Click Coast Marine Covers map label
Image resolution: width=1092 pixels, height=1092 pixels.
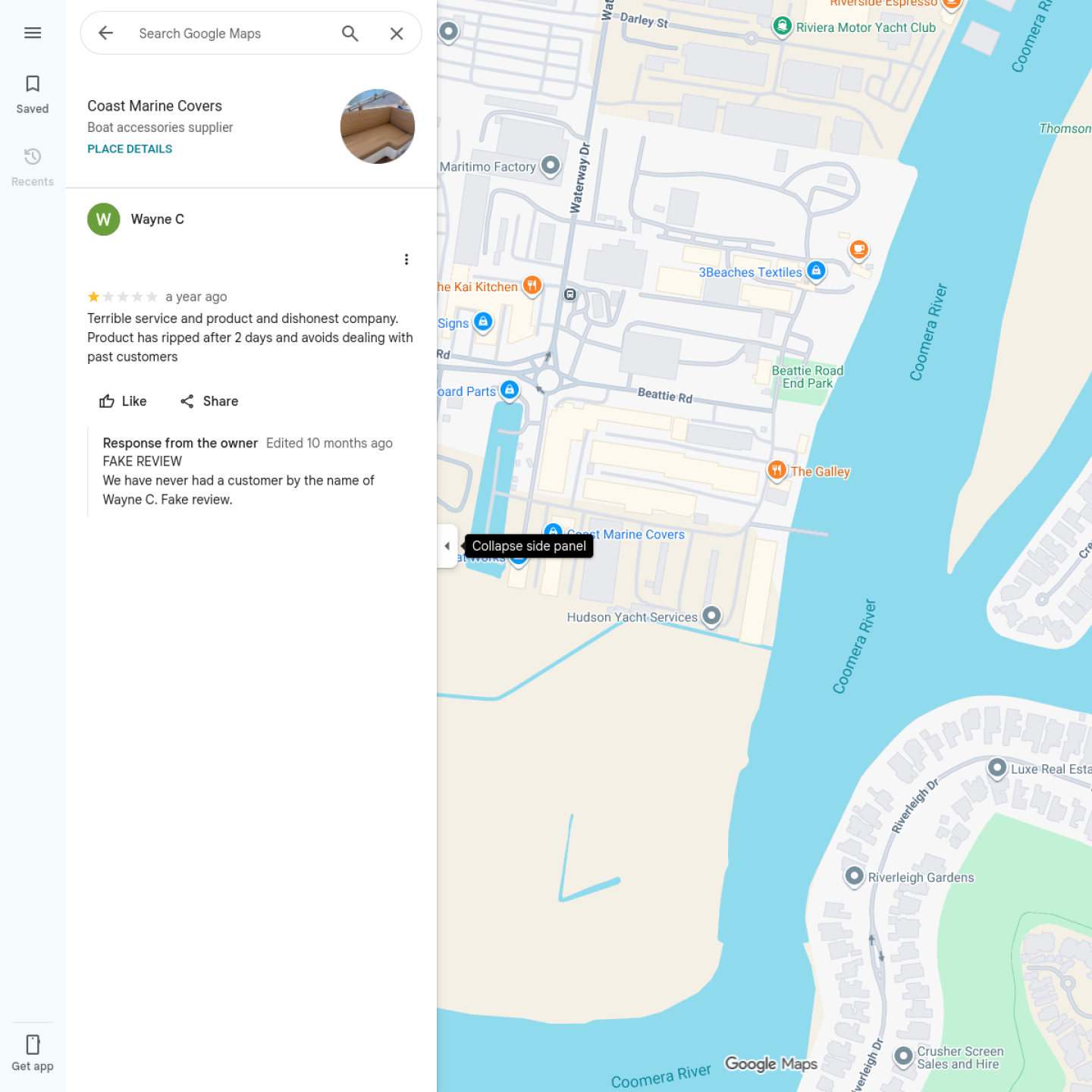(x=626, y=535)
